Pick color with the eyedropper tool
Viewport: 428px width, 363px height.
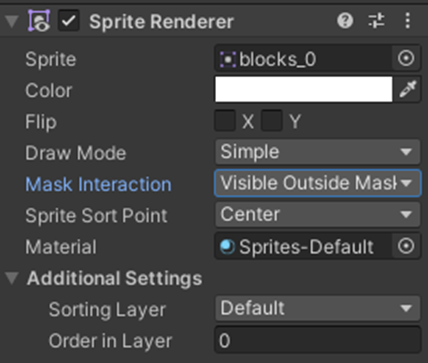[x=408, y=89]
